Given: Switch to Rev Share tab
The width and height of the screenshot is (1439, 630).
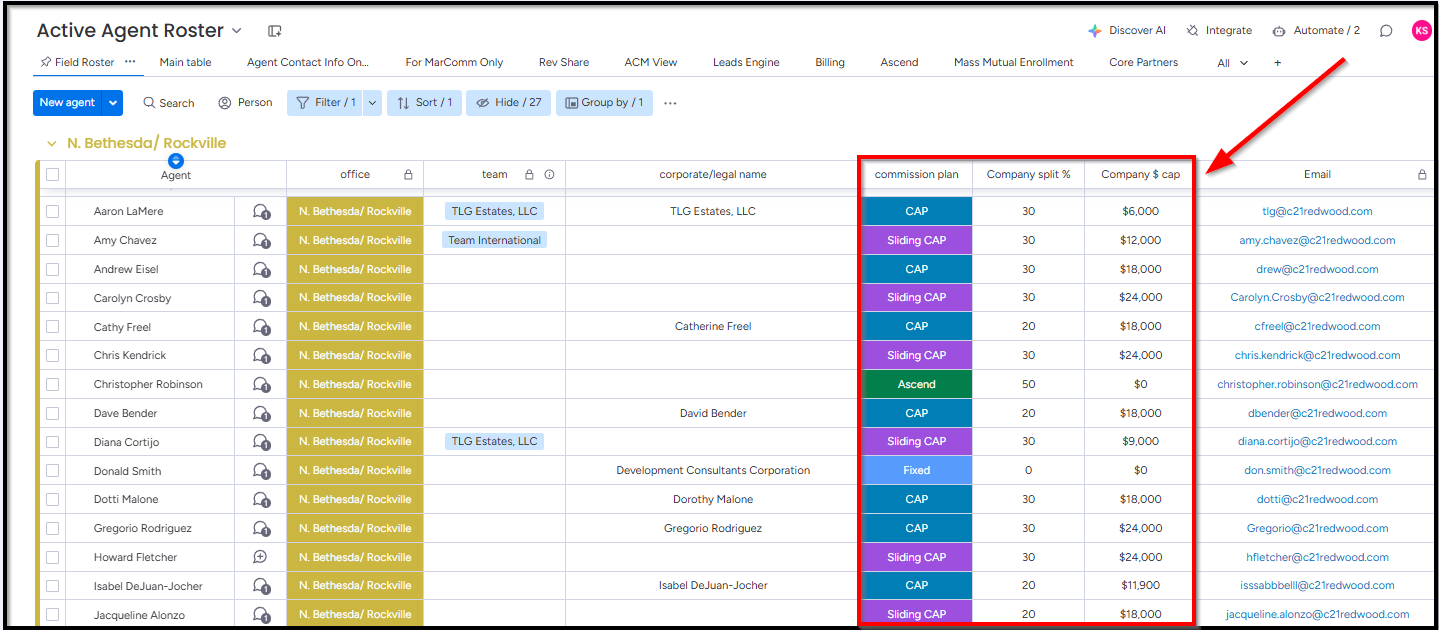Looking at the screenshot, I should 564,62.
